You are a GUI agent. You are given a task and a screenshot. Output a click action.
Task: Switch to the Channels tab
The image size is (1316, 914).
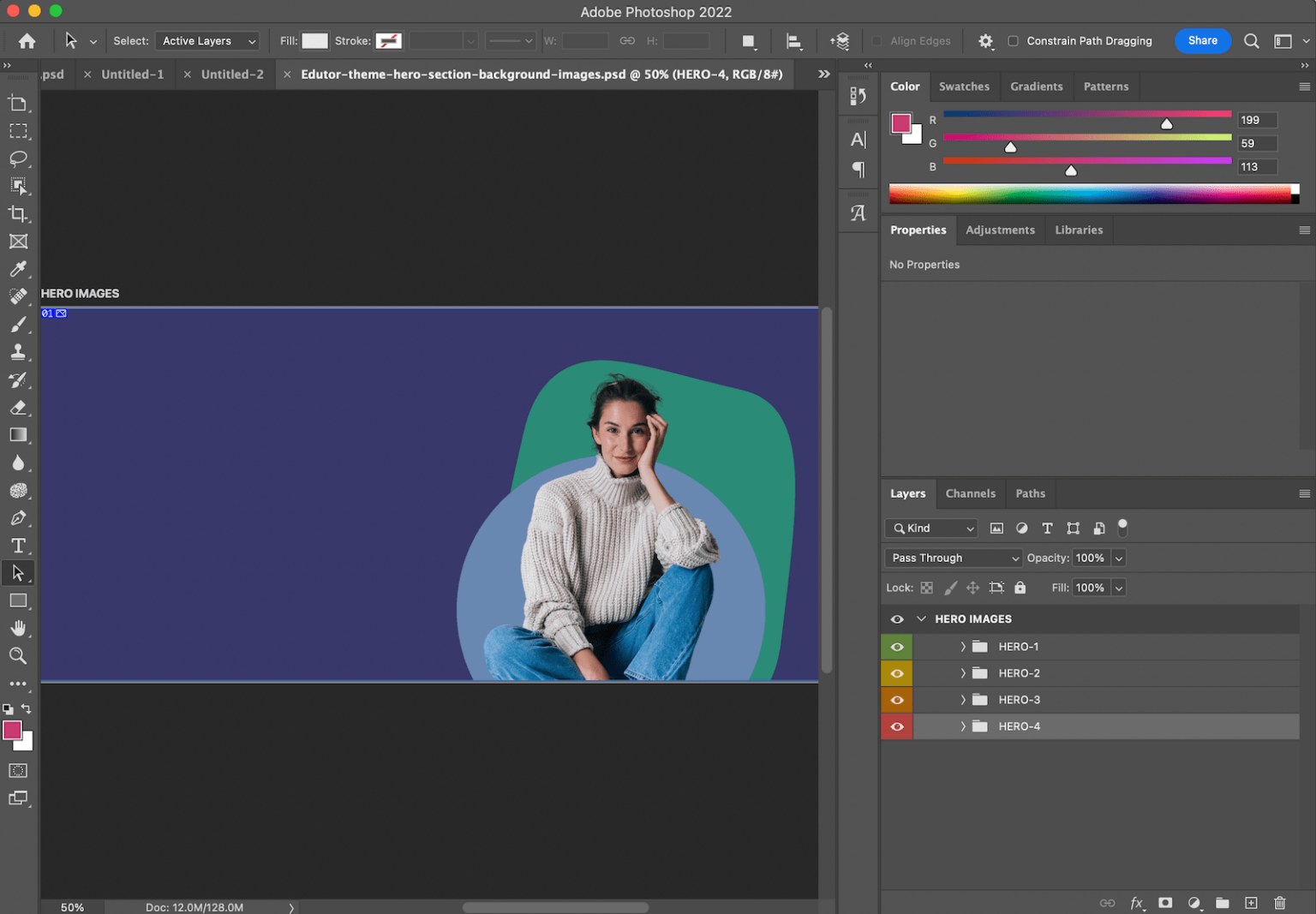point(970,493)
